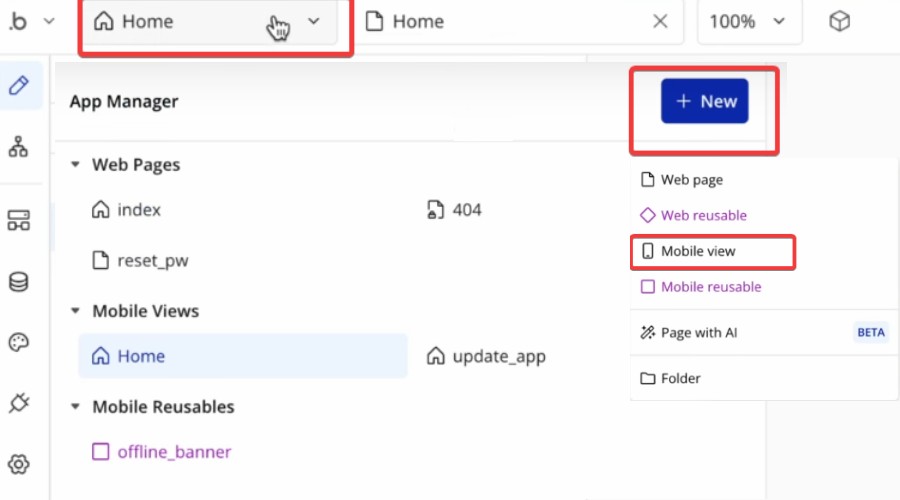Open the Settings gear icon in sidebar
This screenshot has width=900, height=500.
point(18,464)
